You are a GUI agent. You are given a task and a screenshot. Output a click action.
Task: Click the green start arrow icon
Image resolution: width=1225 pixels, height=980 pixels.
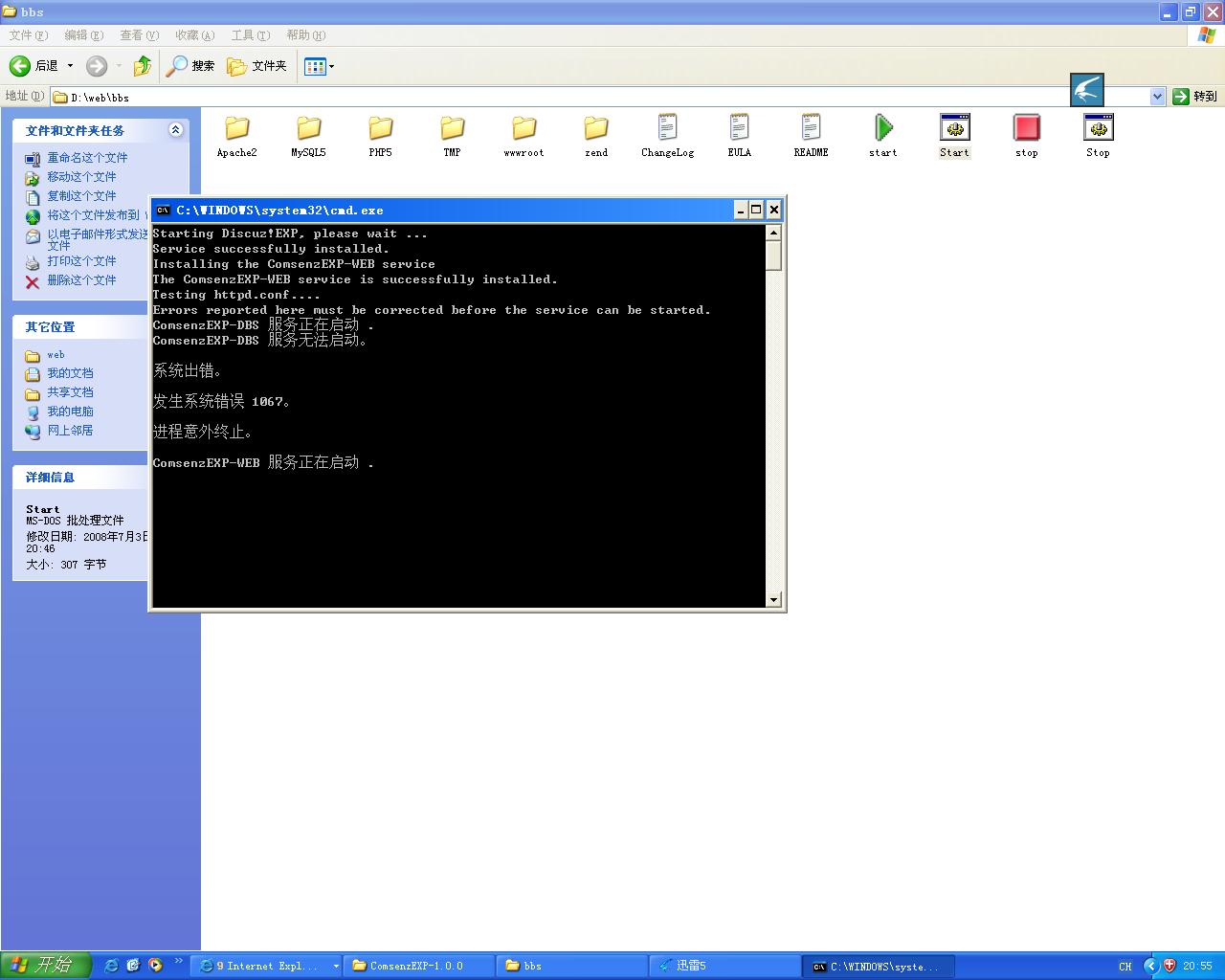[882, 128]
